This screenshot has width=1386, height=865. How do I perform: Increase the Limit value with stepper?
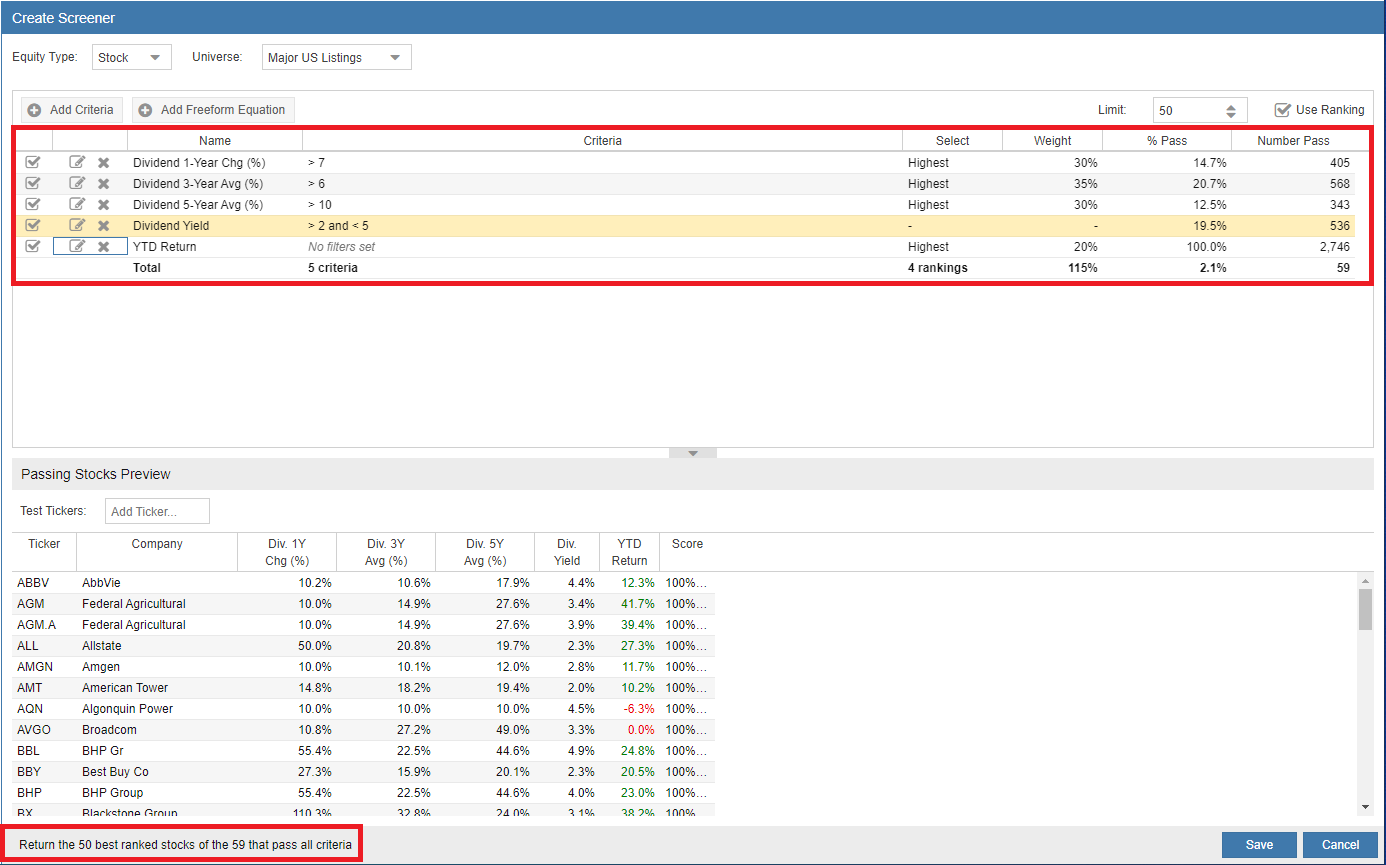1231,106
